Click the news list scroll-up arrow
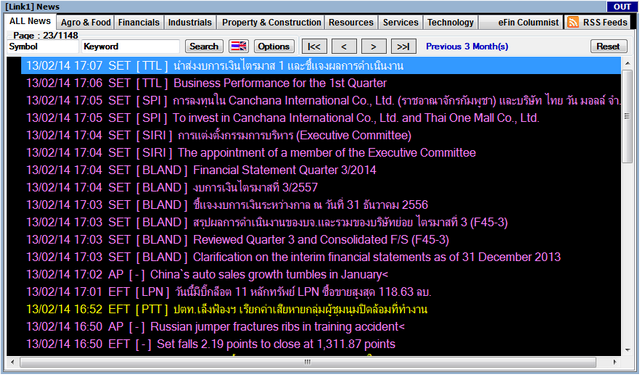This screenshot has height=375, width=640. (x=627, y=64)
